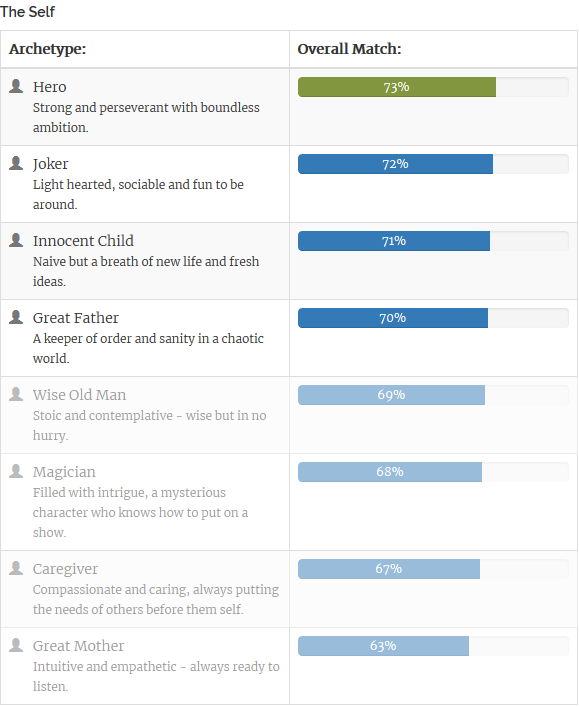579x706 pixels.
Task: Click the Great Mother person icon
Action: 16,645
